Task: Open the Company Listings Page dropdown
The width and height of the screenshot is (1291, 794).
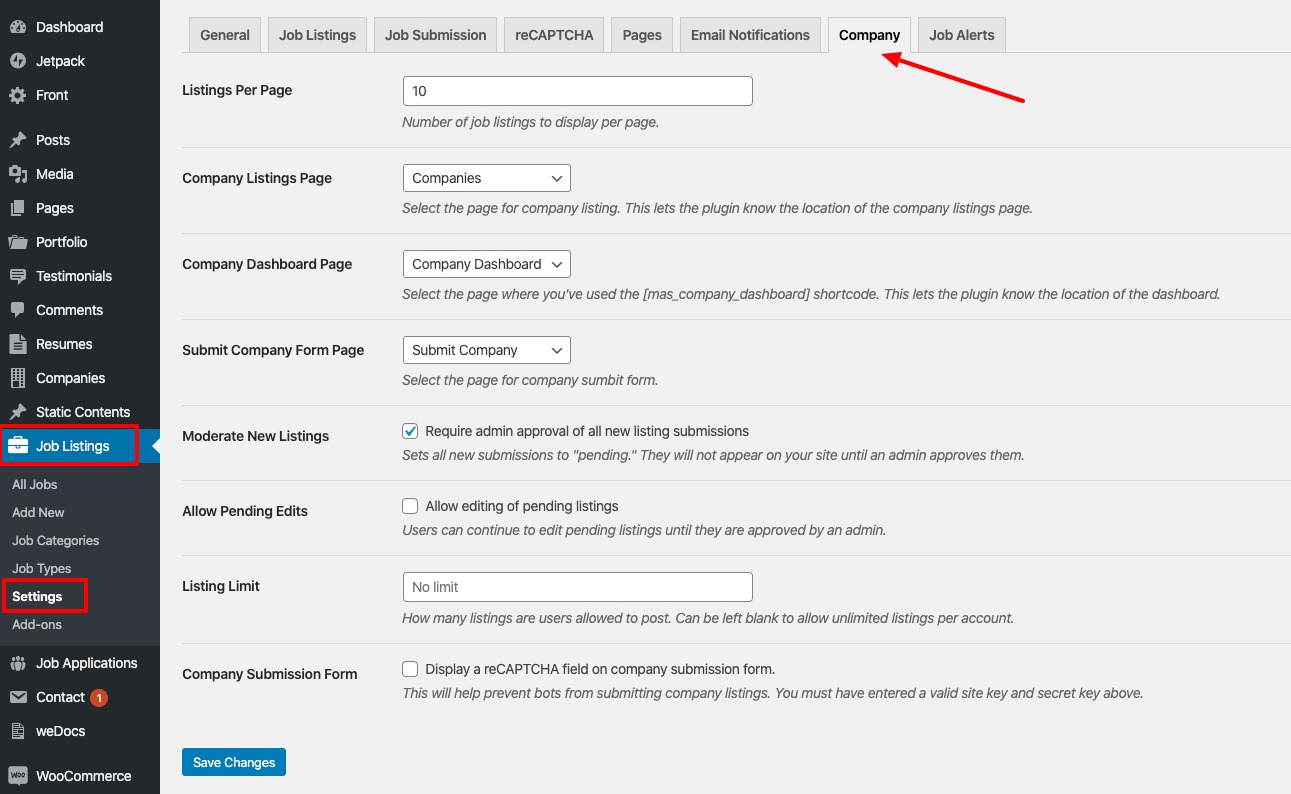Action: [486, 178]
